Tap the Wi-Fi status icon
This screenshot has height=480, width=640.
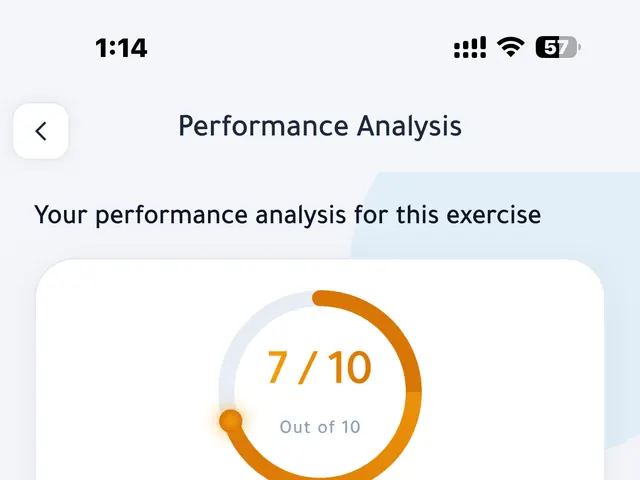(510, 47)
